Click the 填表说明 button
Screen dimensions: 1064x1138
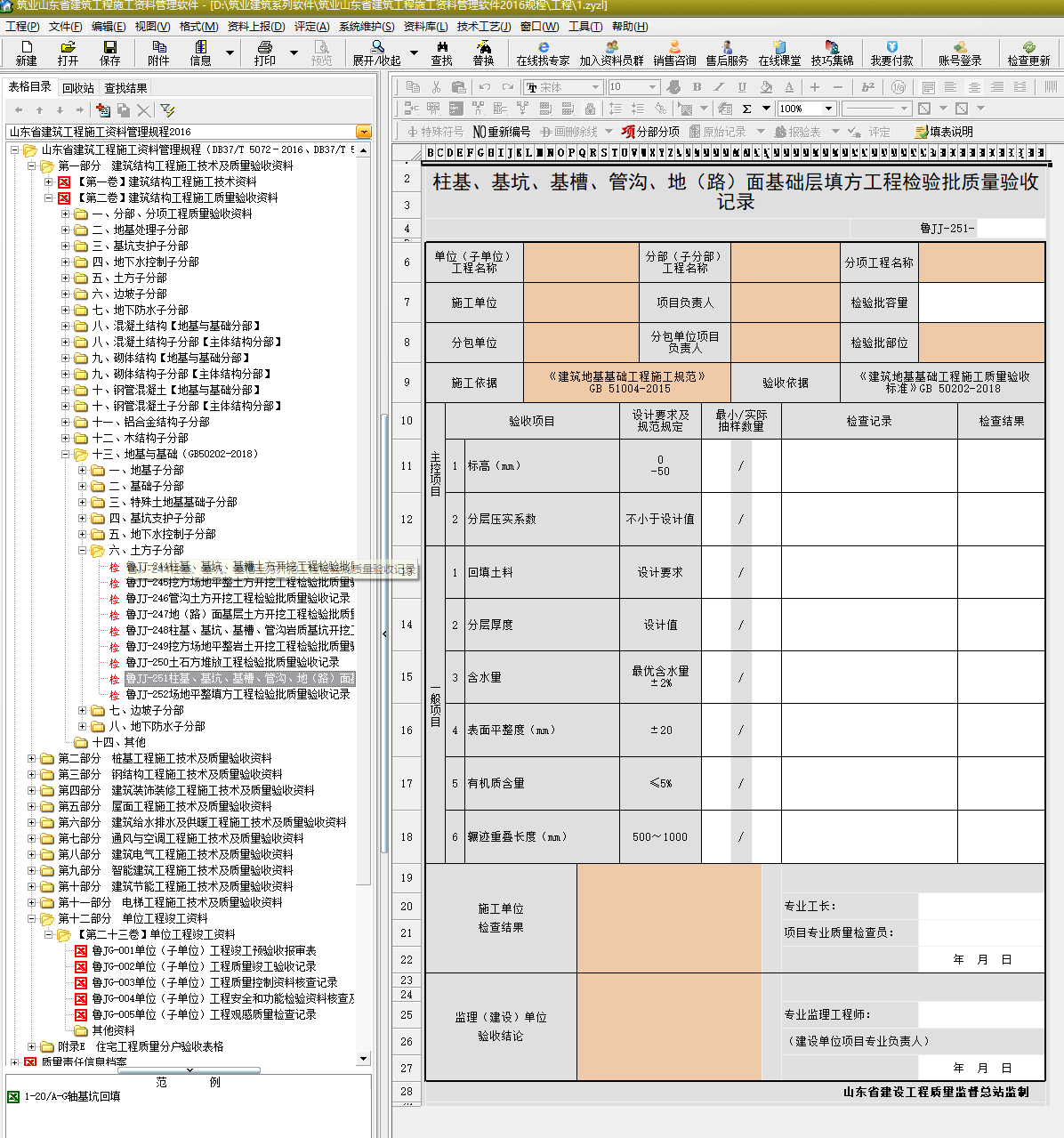[x=944, y=132]
